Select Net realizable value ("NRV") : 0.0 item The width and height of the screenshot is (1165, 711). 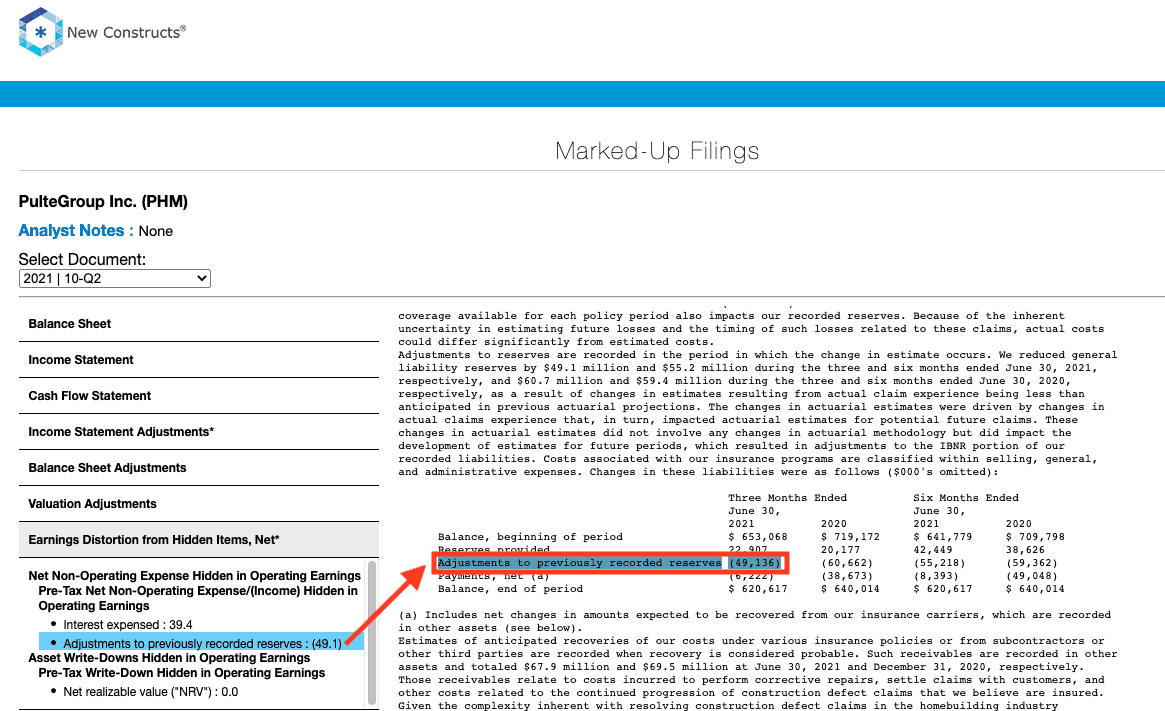(x=151, y=692)
